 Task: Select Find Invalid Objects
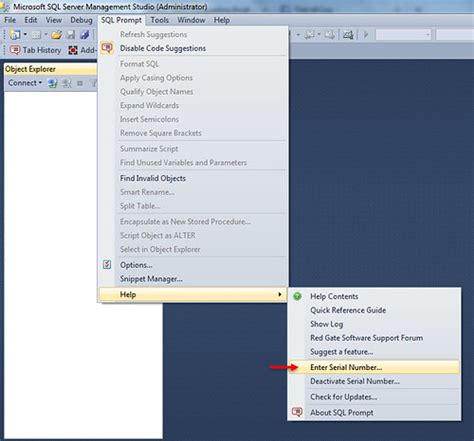click(x=153, y=178)
